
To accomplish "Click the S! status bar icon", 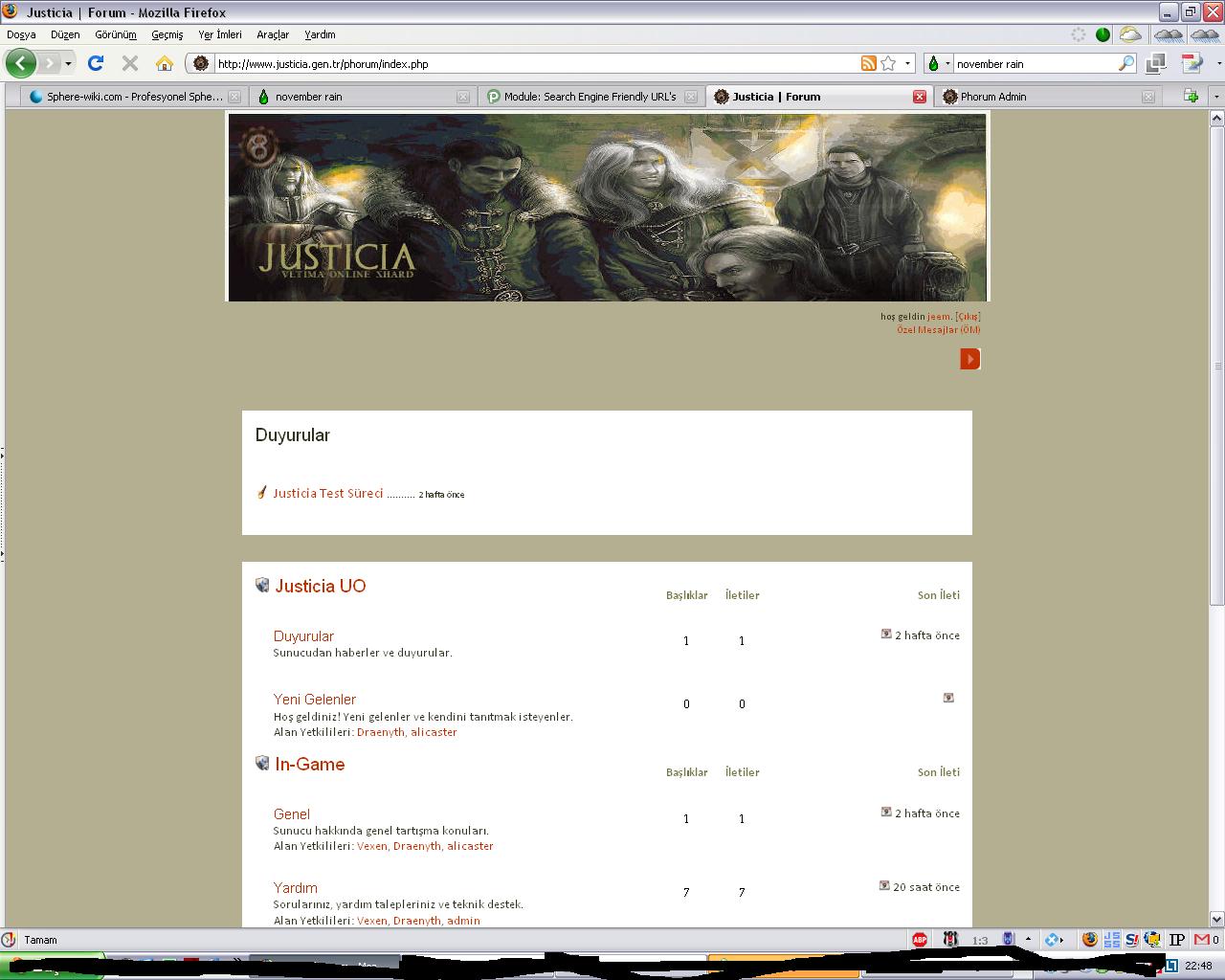I will coord(1132,940).
